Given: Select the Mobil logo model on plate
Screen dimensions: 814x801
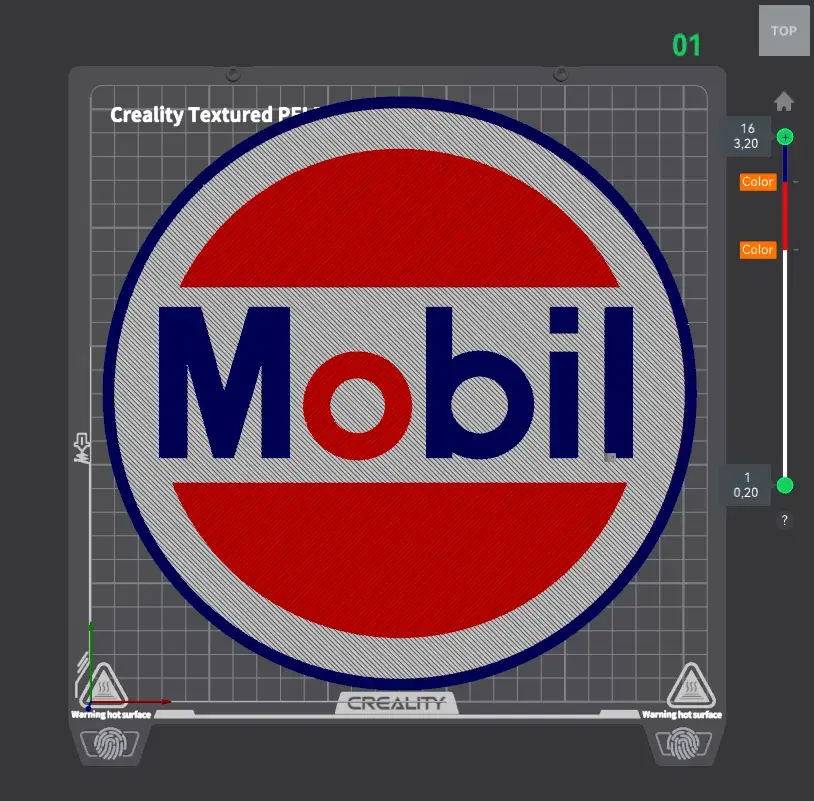Looking at the screenshot, I should coord(399,393).
